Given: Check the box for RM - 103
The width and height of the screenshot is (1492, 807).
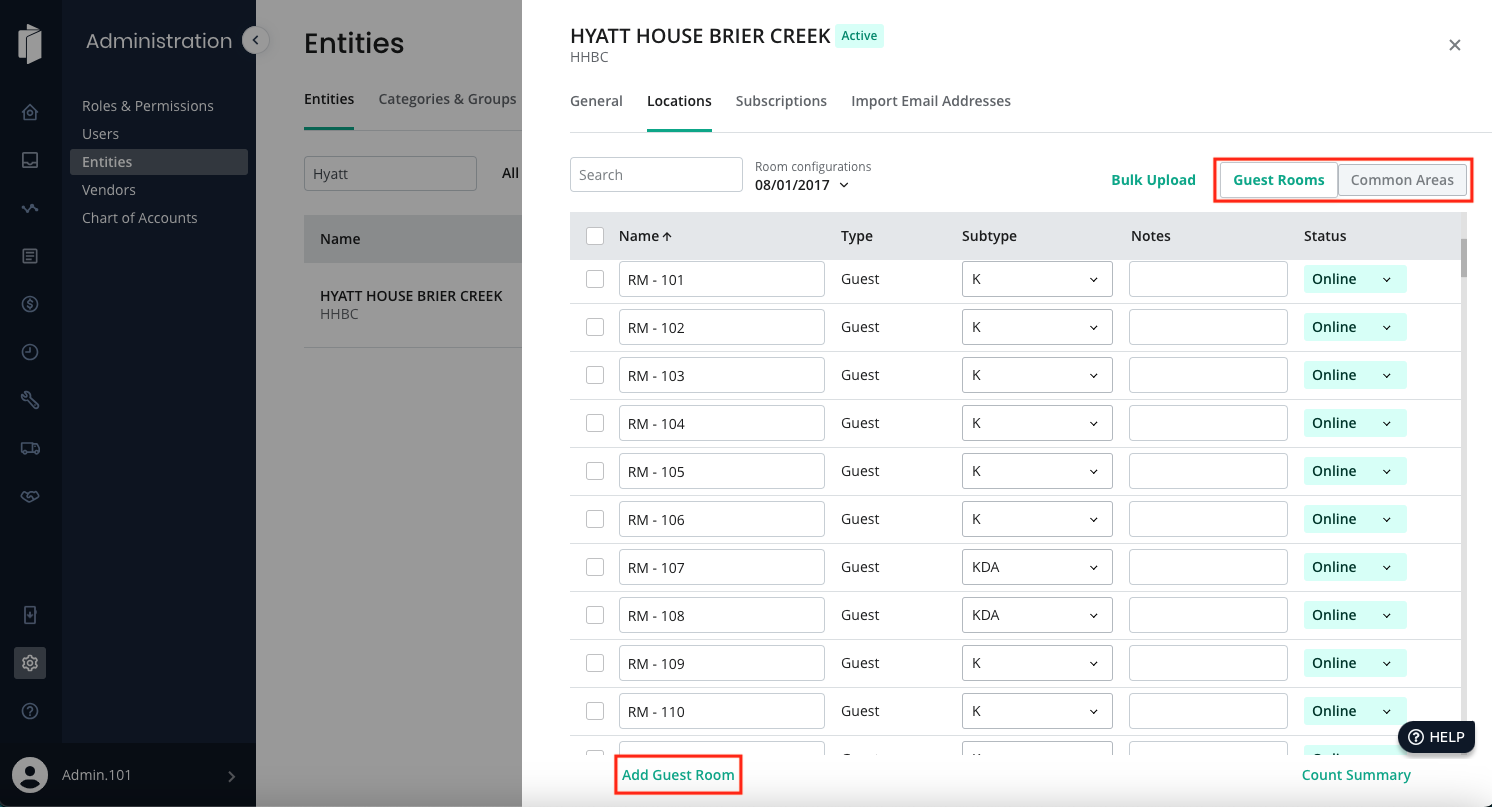Looking at the screenshot, I should (595, 375).
